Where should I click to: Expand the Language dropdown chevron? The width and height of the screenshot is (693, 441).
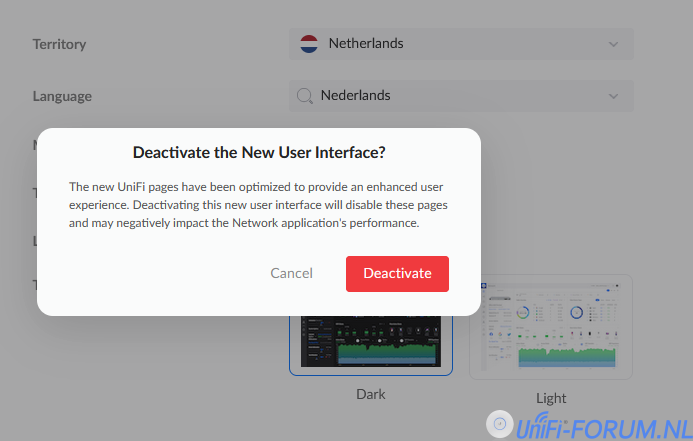613,96
